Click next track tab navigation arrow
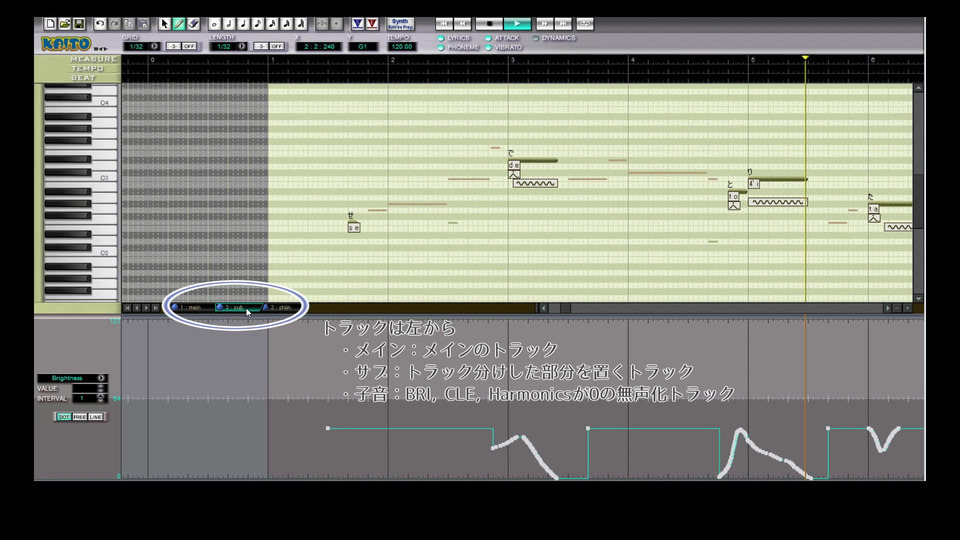The width and height of the screenshot is (960, 540). pyautogui.click(x=146, y=308)
